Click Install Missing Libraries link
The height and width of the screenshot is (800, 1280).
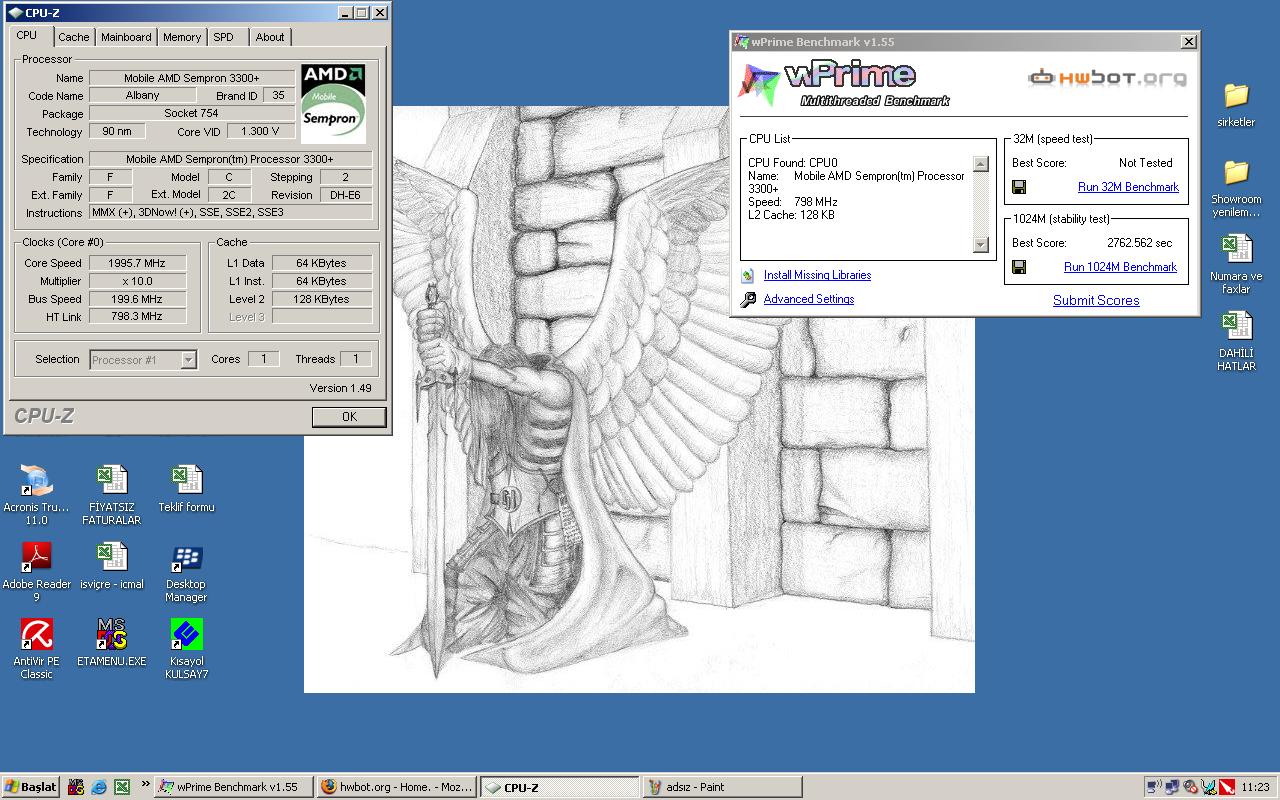[817, 275]
